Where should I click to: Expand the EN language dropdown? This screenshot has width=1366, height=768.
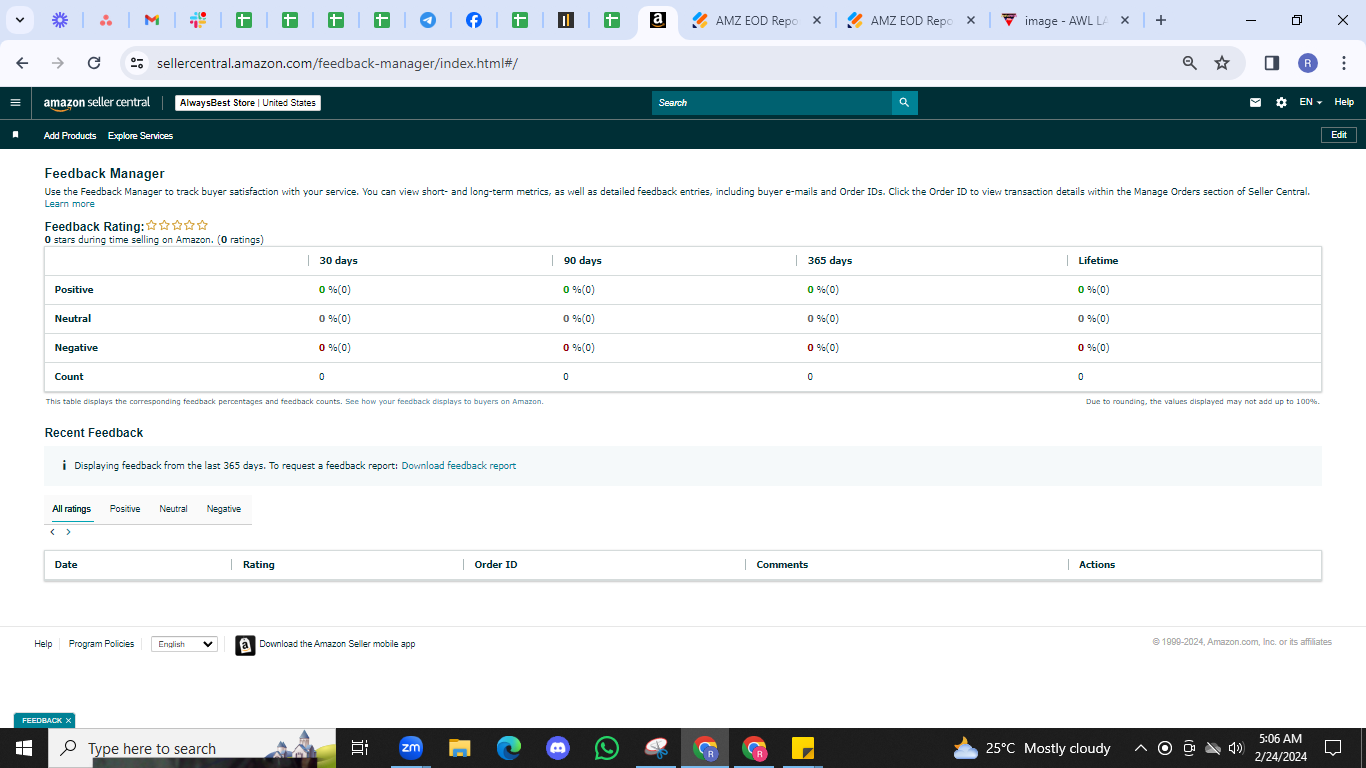(1310, 102)
